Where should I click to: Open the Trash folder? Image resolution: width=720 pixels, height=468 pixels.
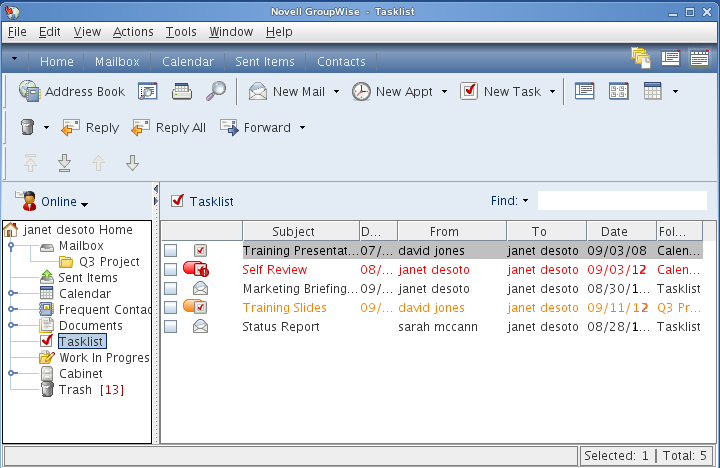75,390
